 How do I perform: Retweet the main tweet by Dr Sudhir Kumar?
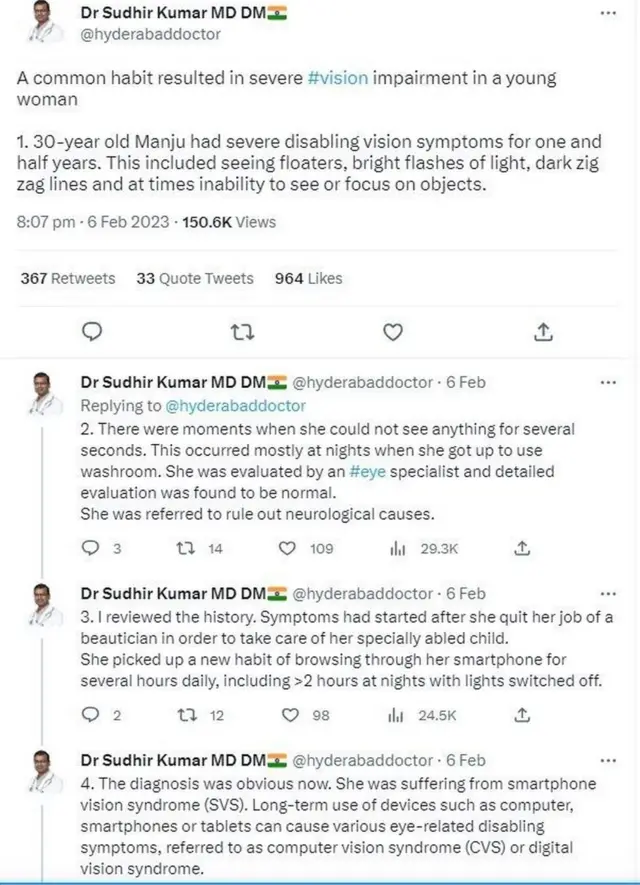[241, 331]
